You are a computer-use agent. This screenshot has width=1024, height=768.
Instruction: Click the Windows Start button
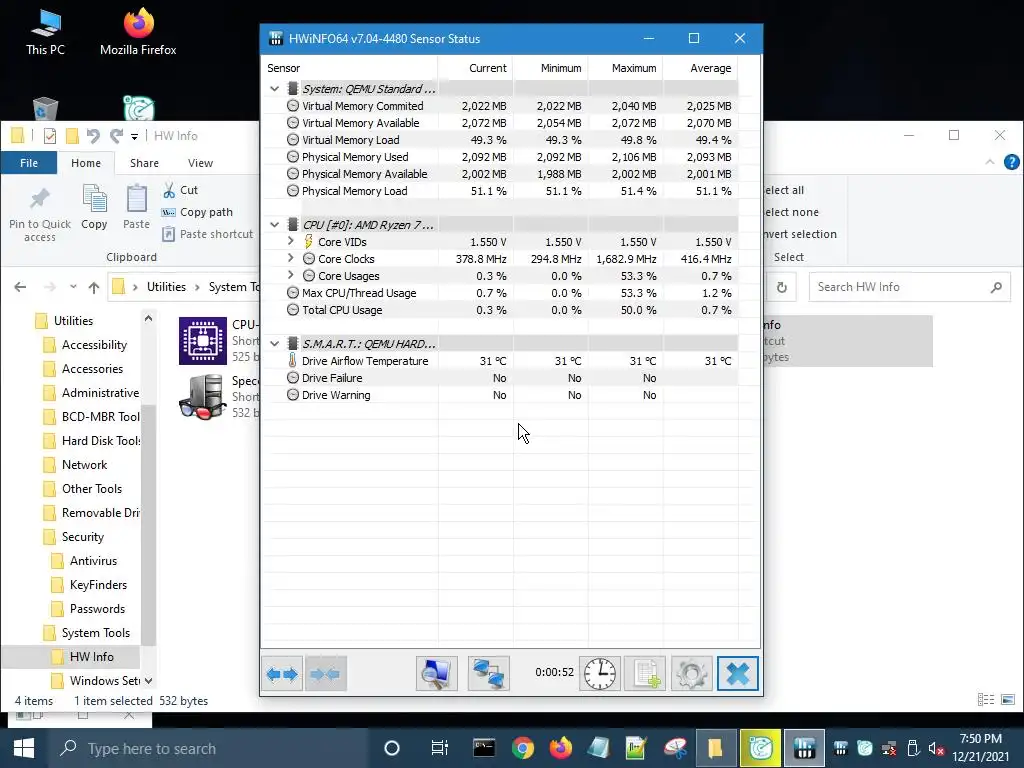coord(24,748)
